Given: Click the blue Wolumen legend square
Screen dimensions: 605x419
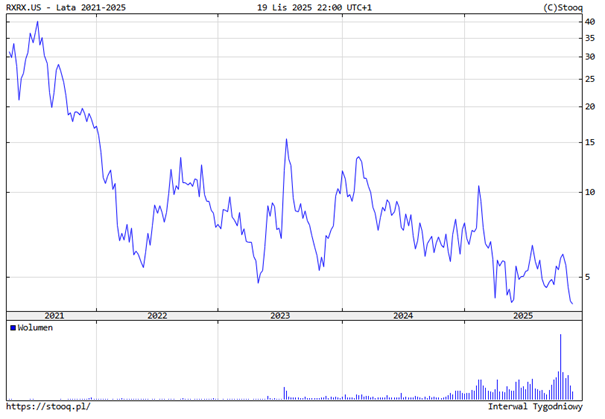Looking at the screenshot, I should [13, 328].
